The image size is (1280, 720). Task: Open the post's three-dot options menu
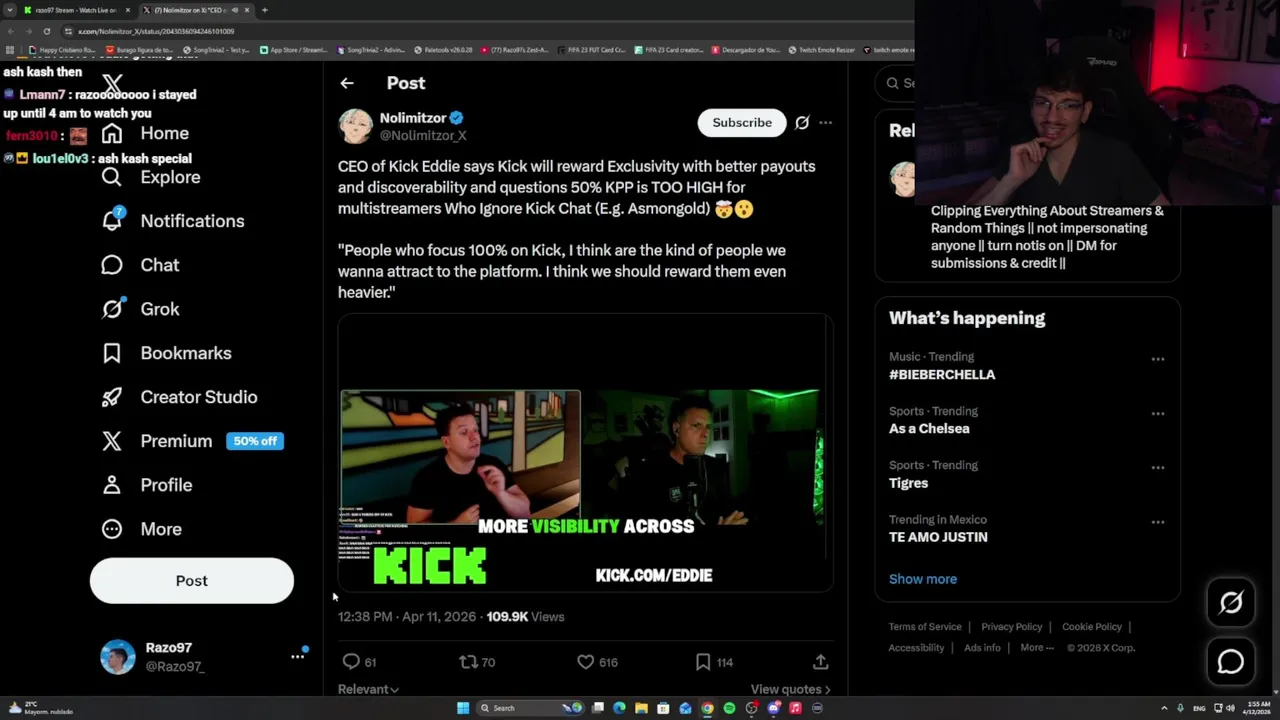click(x=825, y=122)
